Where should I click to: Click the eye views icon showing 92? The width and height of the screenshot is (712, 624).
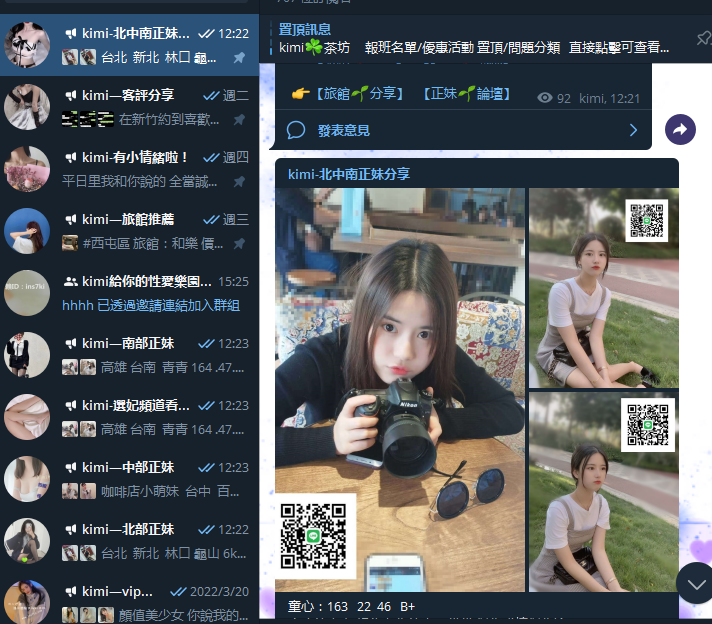(545, 98)
